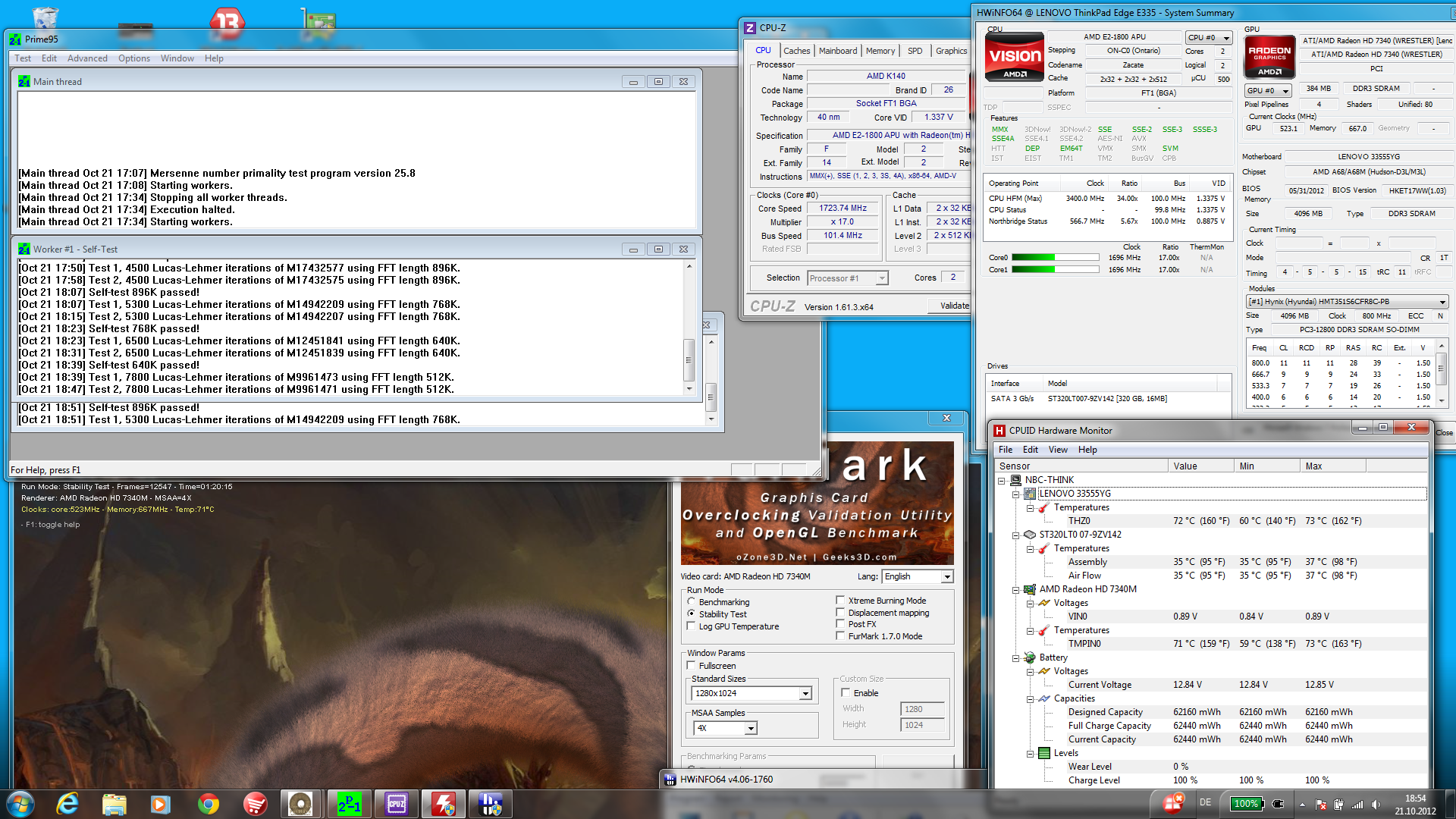Image resolution: width=1456 pixels, height=819 pixels.
Task: Click the red shopping cart taskbar icon
Action: pyautogui.click(x=255, y=804)
